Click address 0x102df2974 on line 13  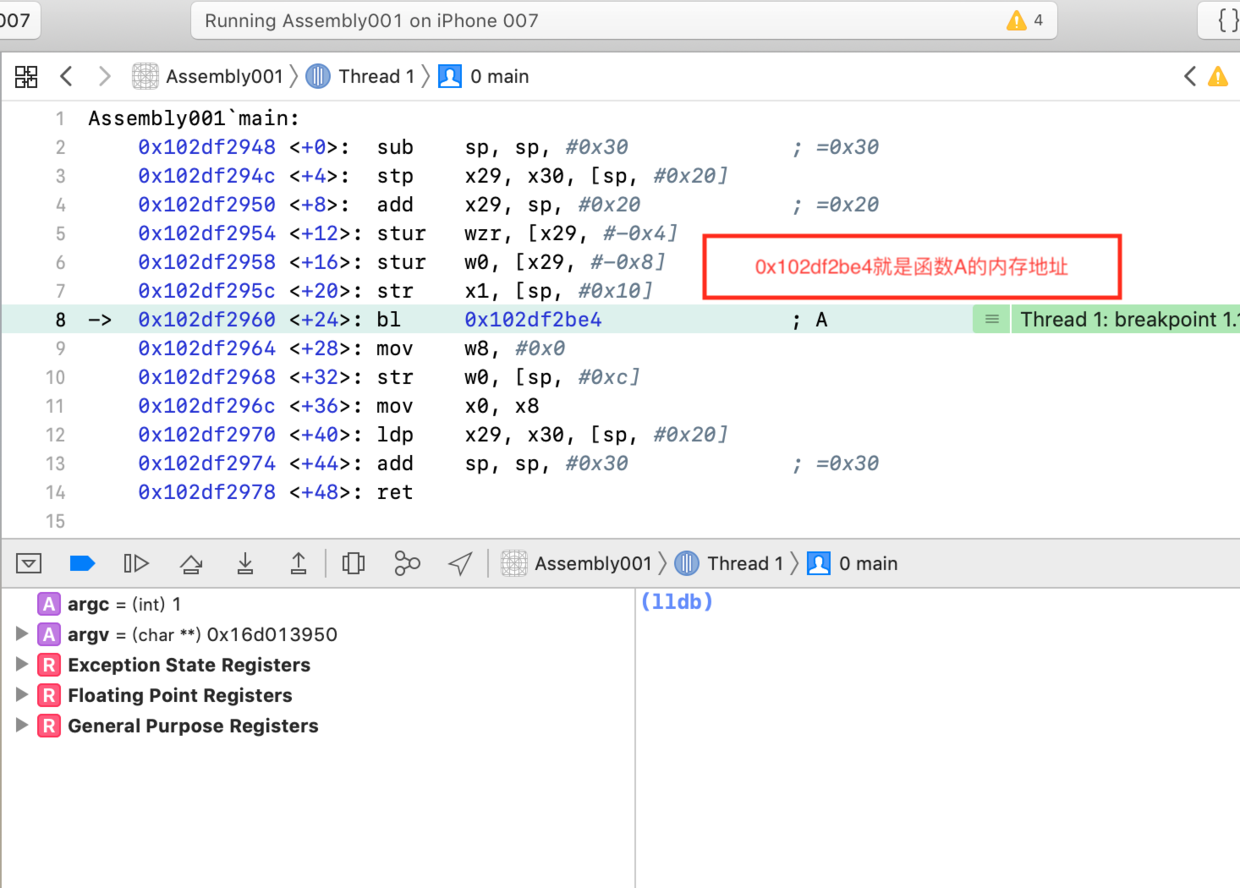pos(207,464)
